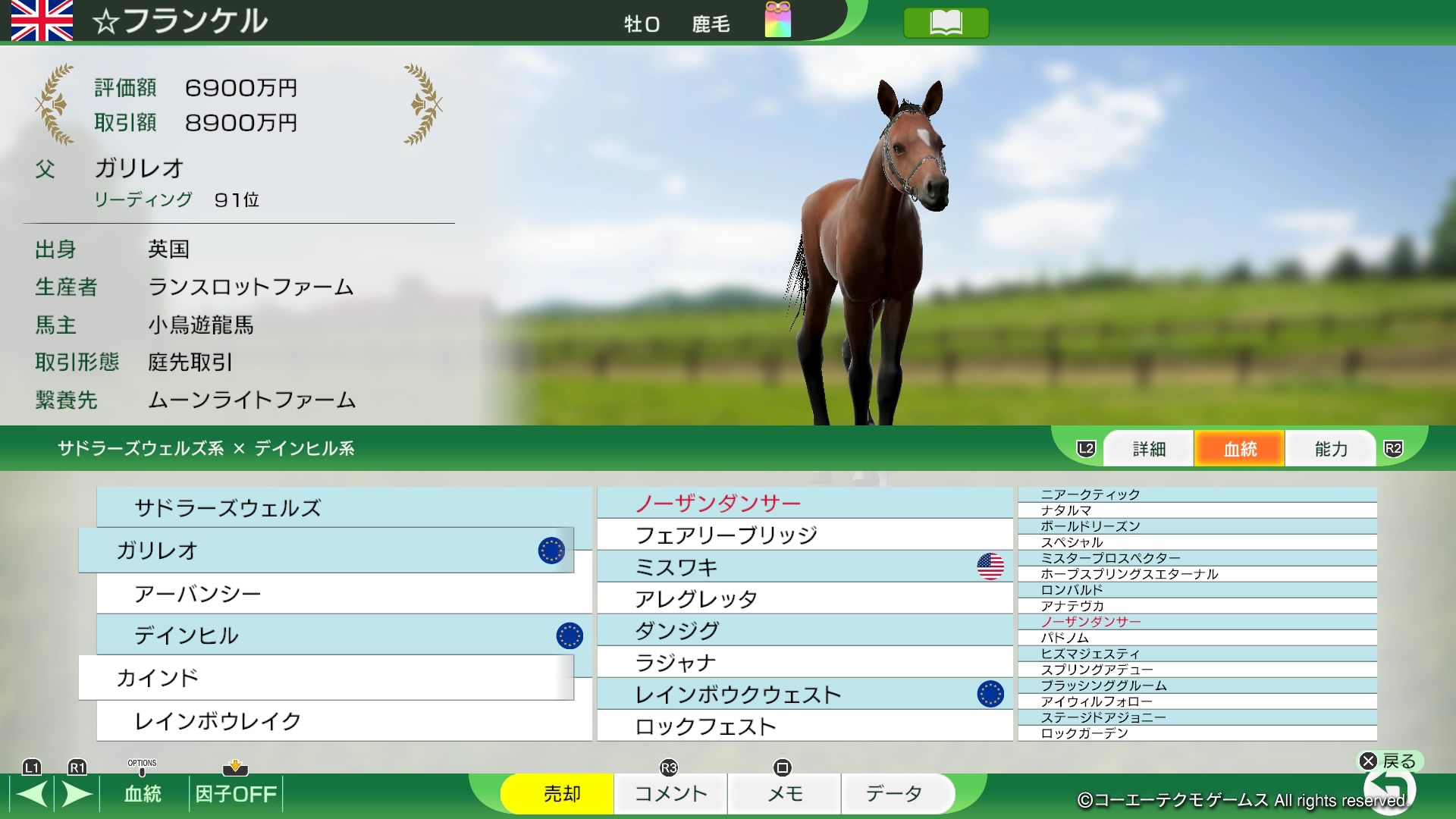Click the EU flag on レインボウクウェスト row

(x=990, y=694)
